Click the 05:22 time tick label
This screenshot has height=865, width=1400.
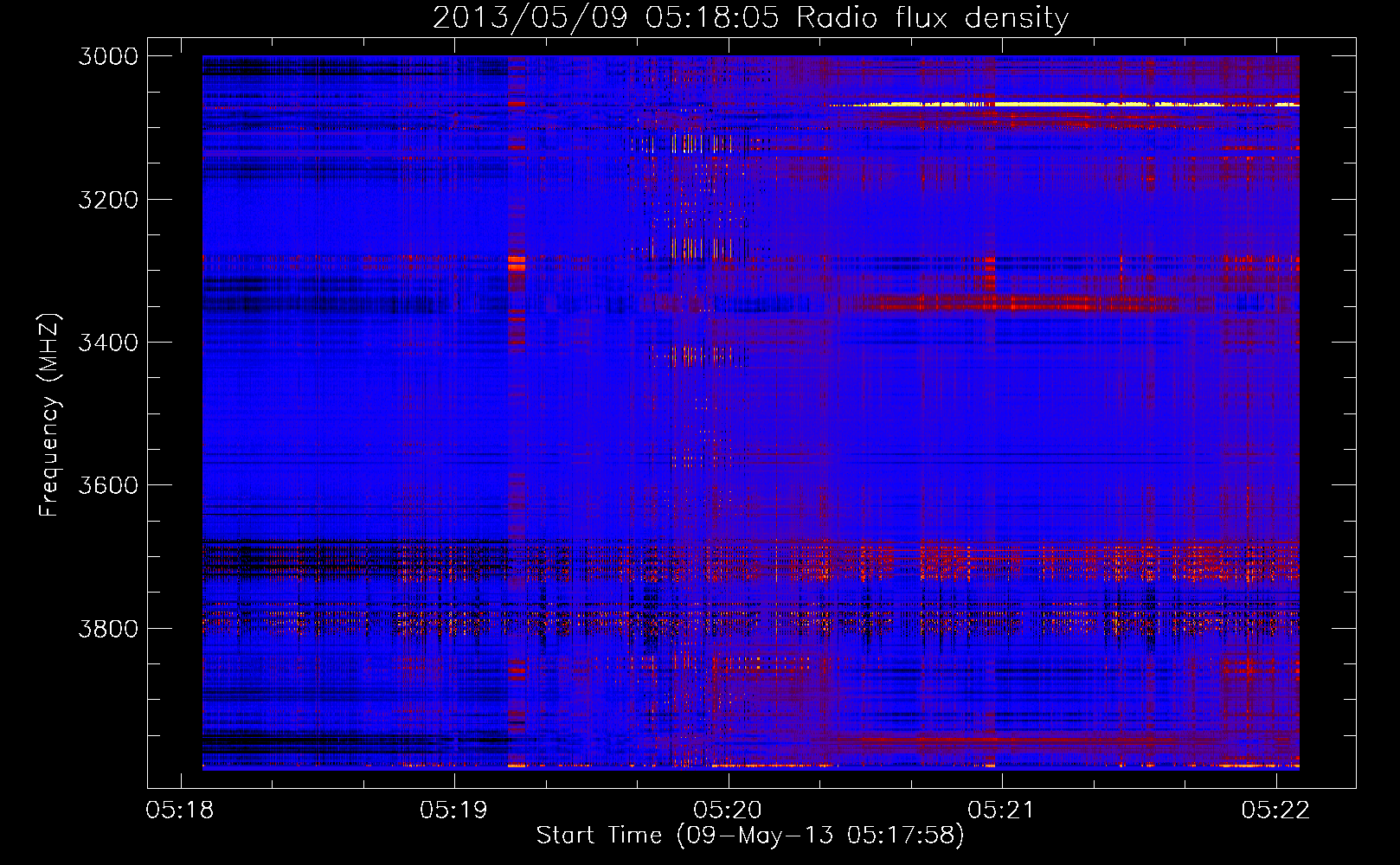point(1276,810)
